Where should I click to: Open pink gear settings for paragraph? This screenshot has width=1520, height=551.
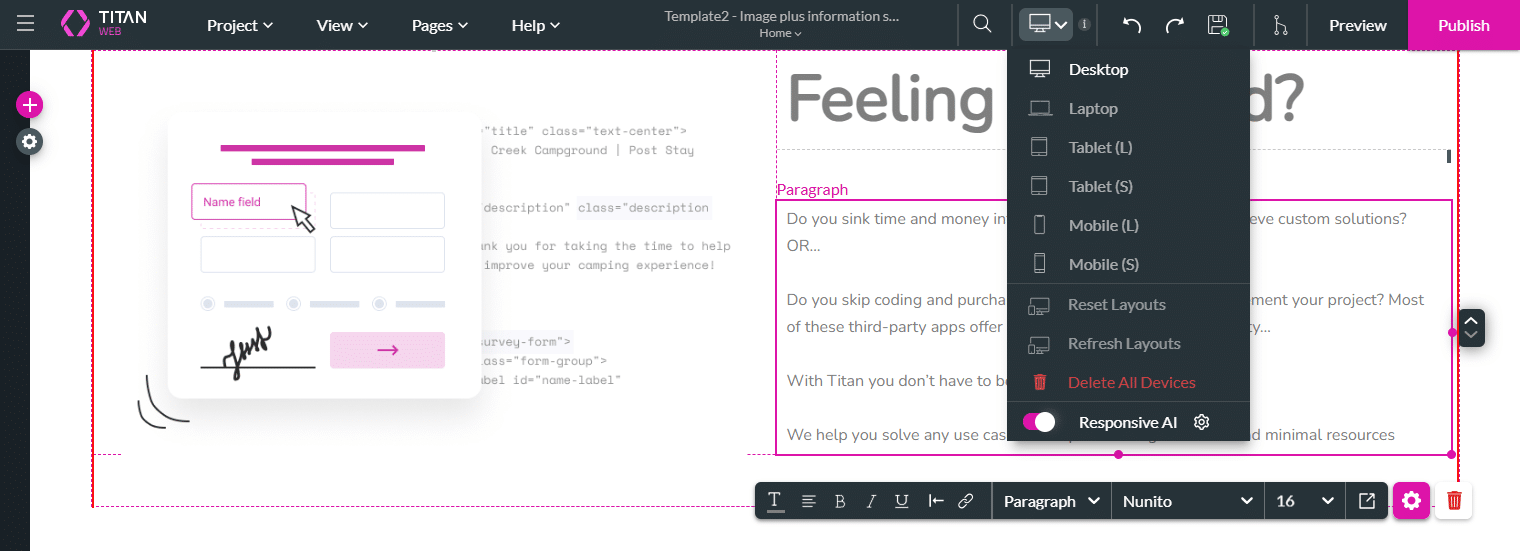[x=1411, y=500]
